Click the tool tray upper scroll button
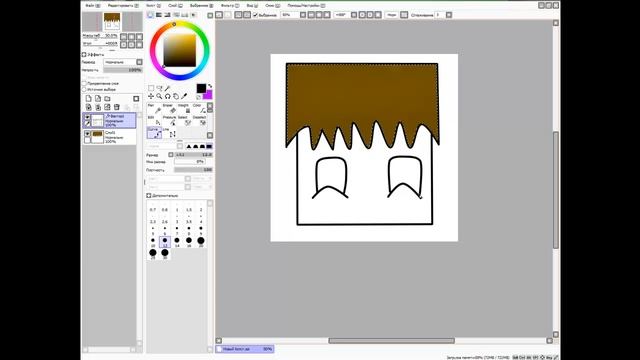 click(x=210, y=106)
